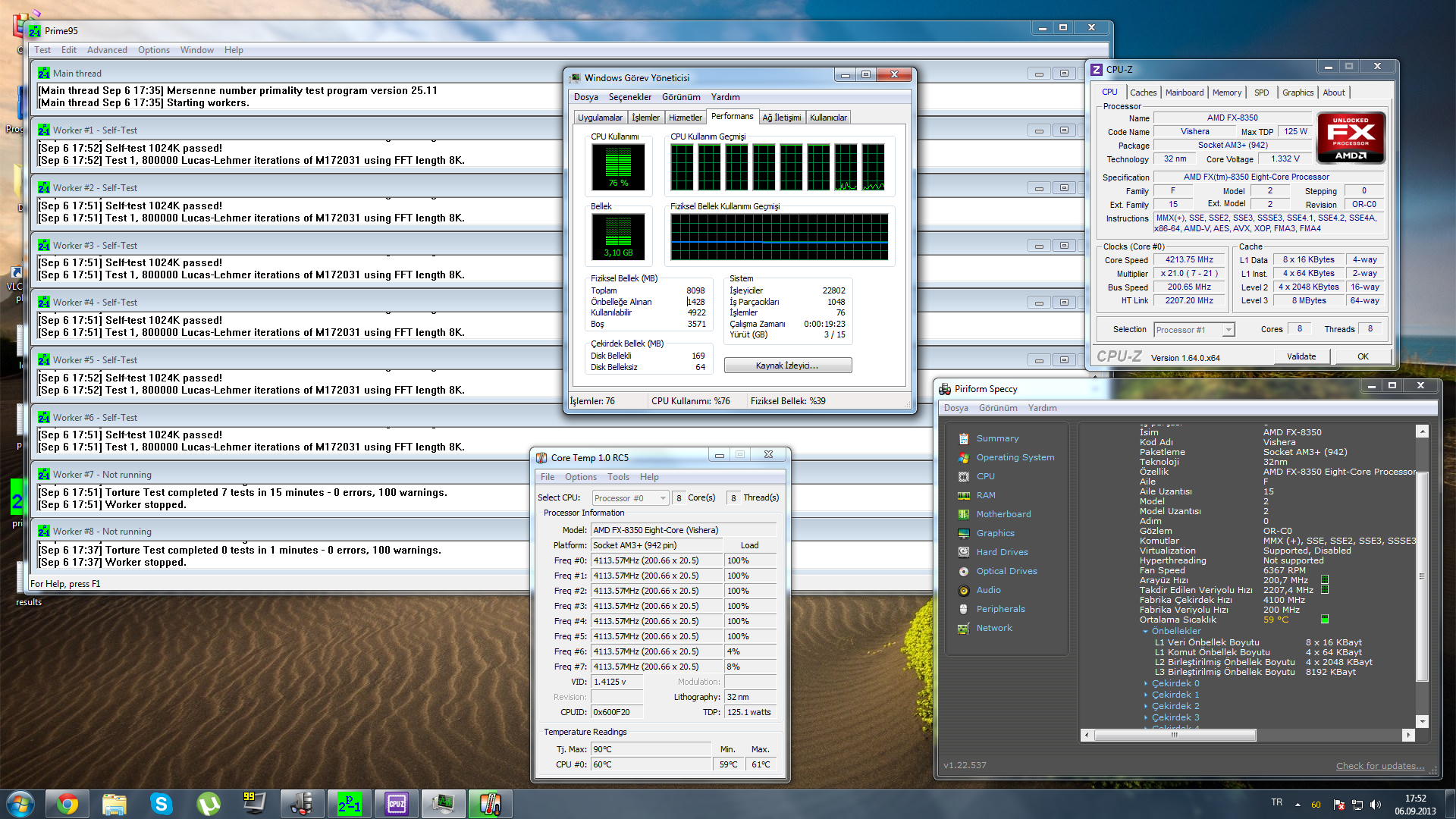Image resolution: width=1456 pixels, height=819 pixels.
Task: Switch to Task Manager taskbar icon
Action: (444, 804)
